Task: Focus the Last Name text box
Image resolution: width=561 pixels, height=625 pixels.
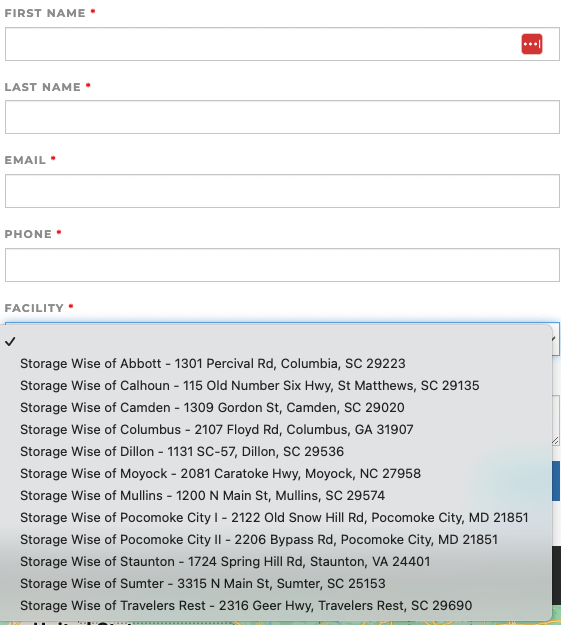Action: click(x=282, y=117)
